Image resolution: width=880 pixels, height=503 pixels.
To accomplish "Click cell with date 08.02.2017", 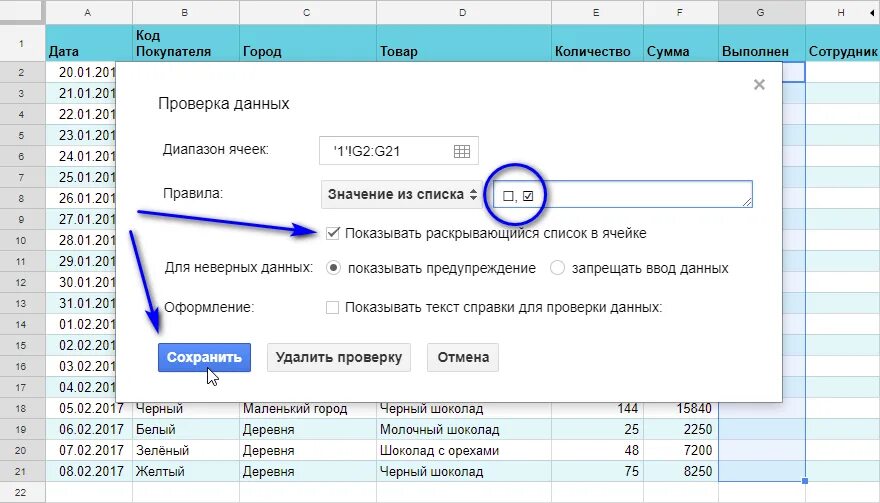I will pos(89,471).
